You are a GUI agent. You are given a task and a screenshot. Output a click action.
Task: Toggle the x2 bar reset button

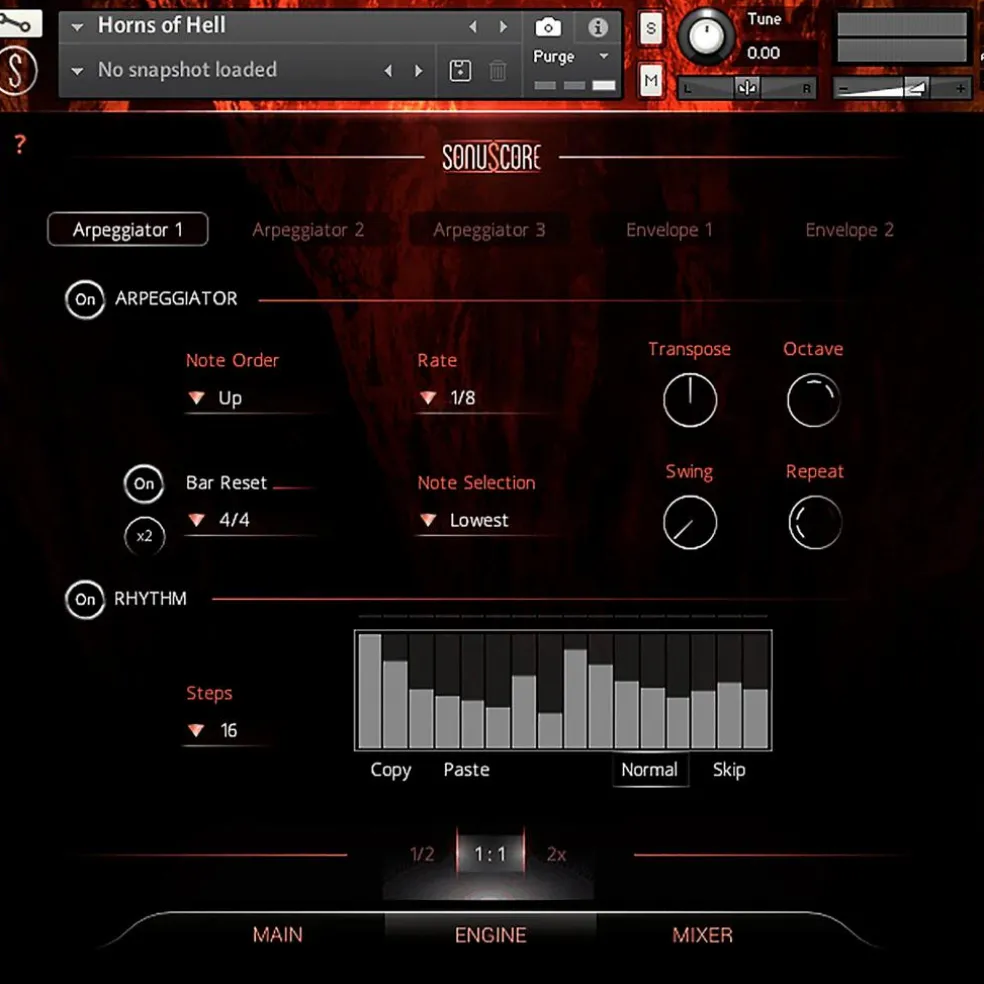click(144, 536)
